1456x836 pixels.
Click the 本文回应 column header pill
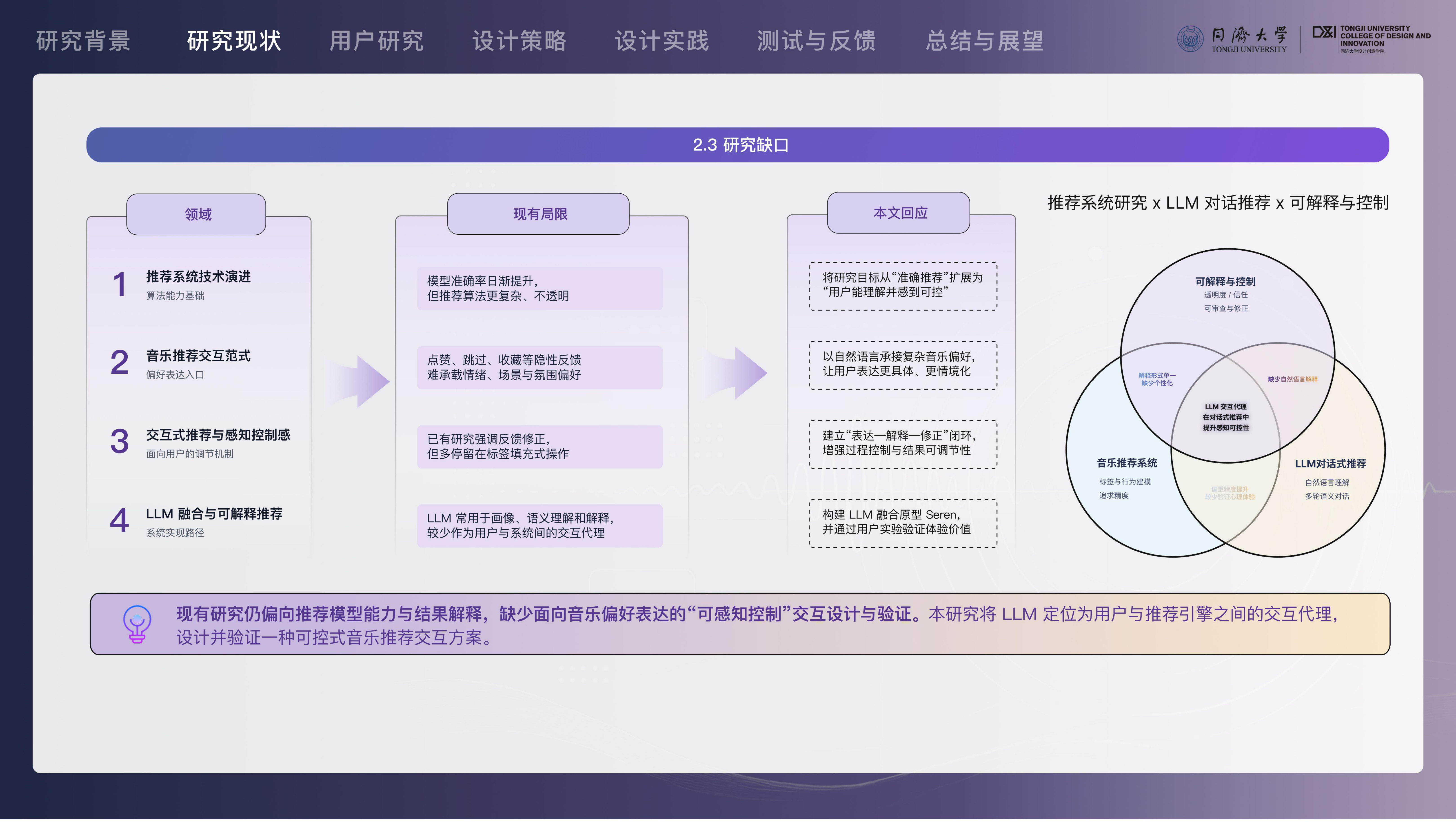click(x=899, y=213)
